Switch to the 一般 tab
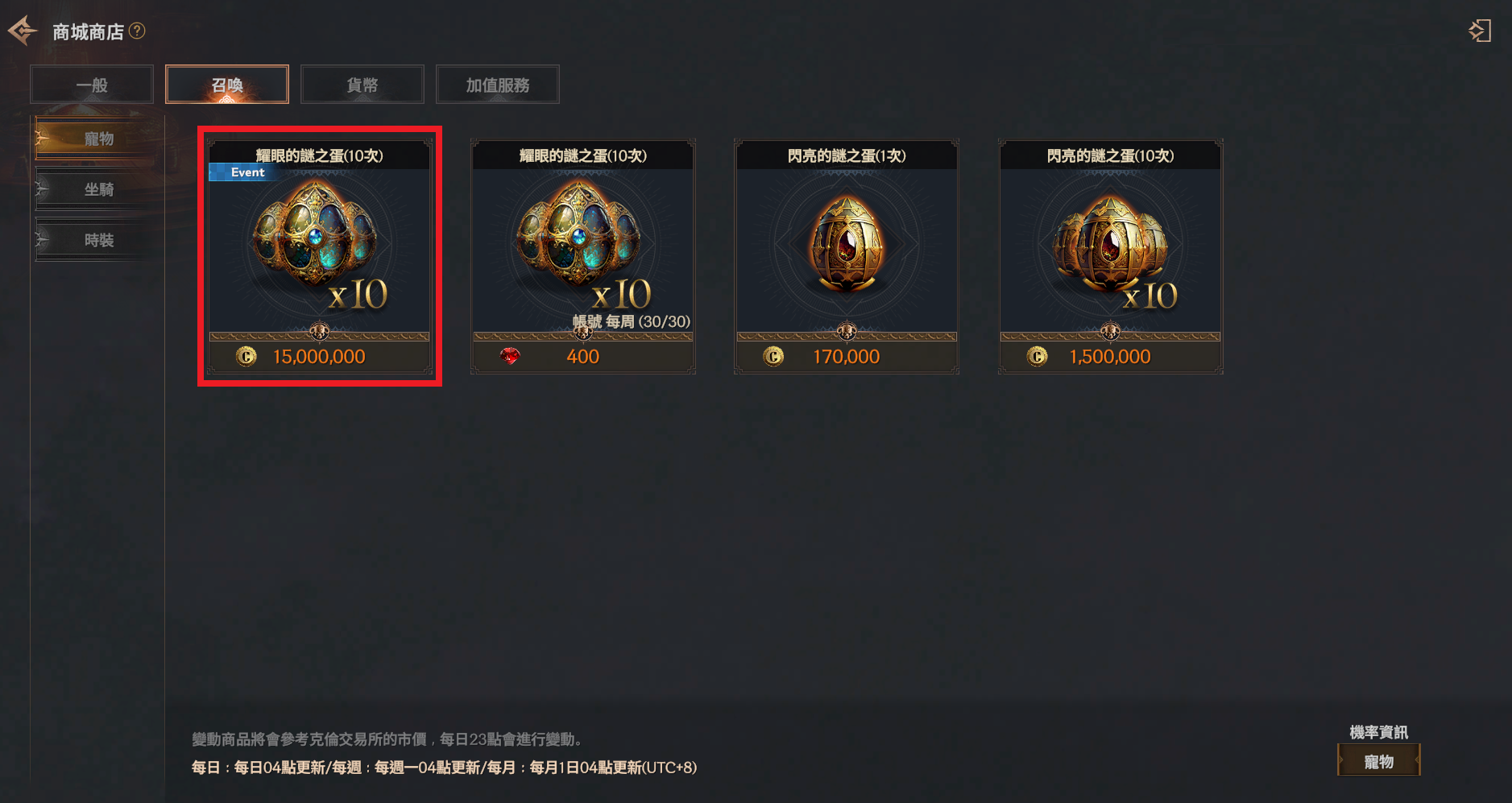 (92, 85)
